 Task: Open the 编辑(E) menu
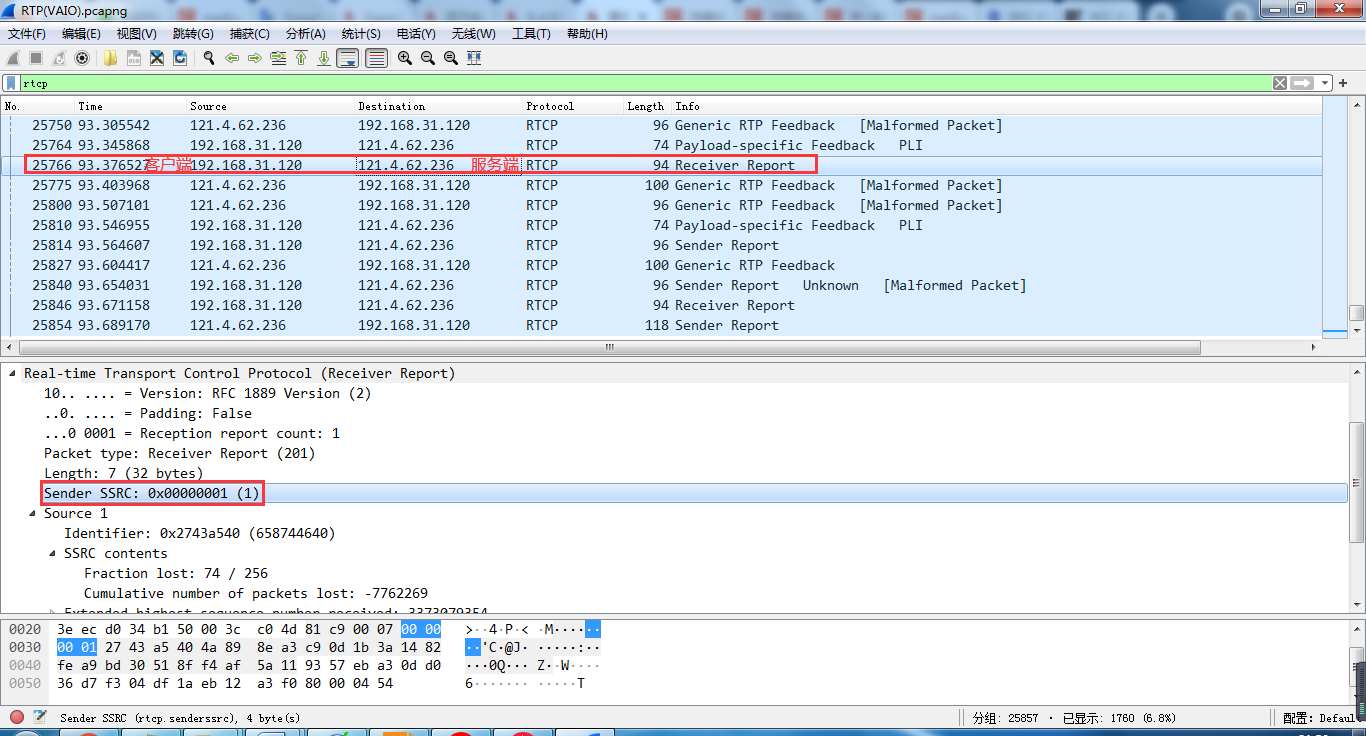point(81,34)
